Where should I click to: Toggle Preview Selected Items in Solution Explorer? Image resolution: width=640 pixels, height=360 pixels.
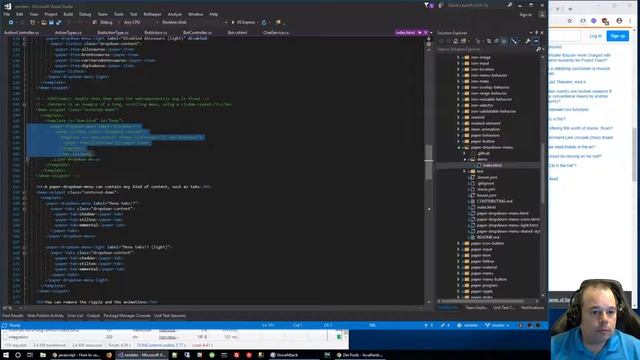click(x=536, y=41)
